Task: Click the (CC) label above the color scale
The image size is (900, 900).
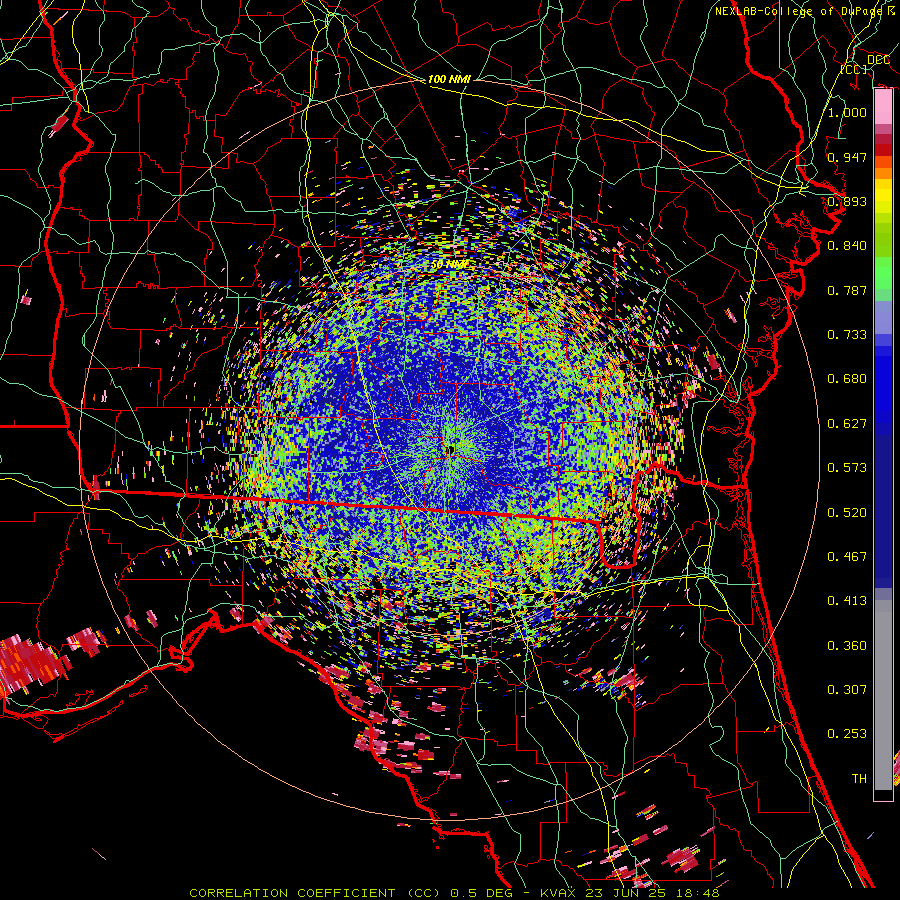Action: 854,69
